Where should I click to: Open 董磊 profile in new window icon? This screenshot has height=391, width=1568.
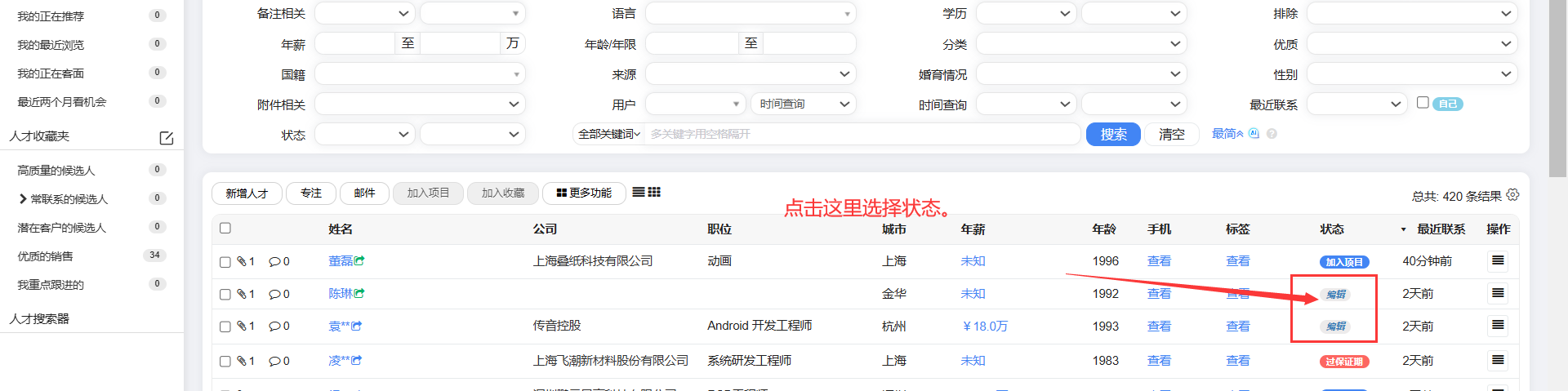(x=359, y=261)
